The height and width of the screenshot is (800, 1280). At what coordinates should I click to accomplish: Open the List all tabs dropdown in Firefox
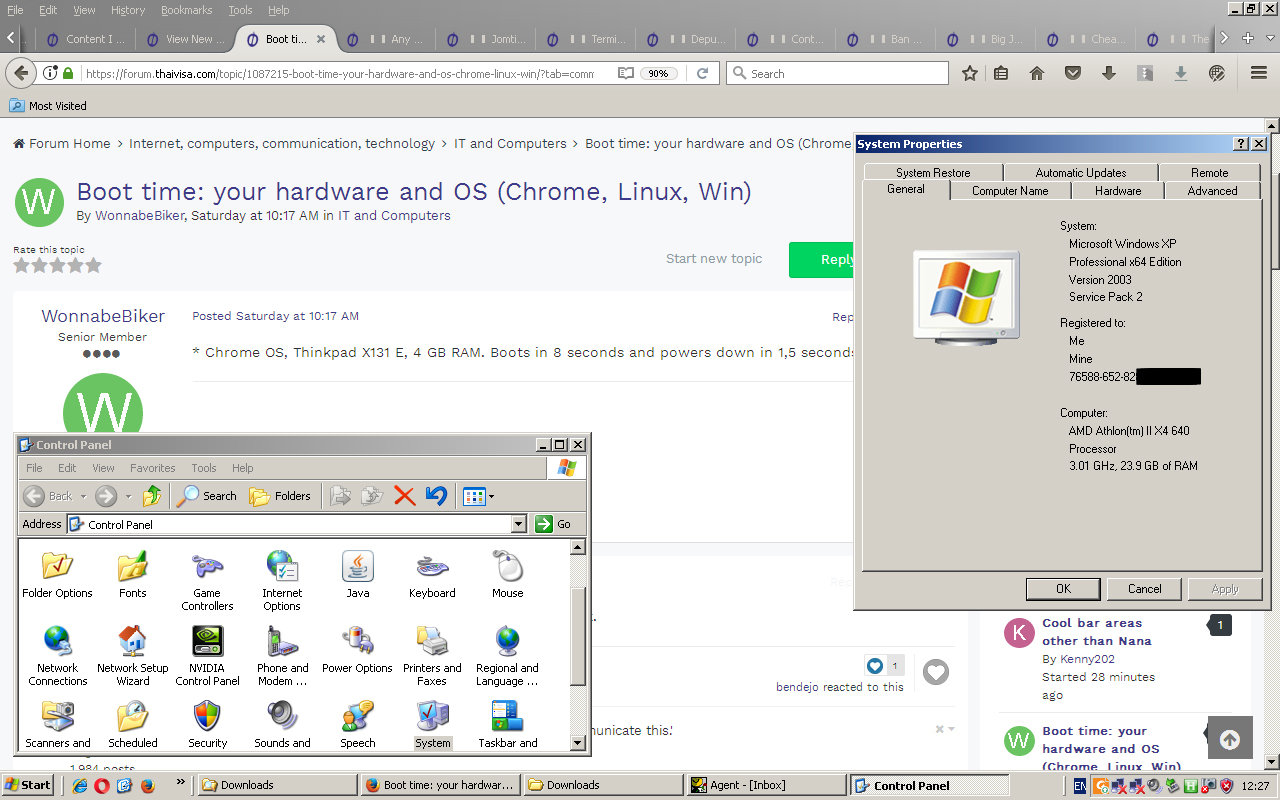pyautogui.click(x=1269, y=38)
